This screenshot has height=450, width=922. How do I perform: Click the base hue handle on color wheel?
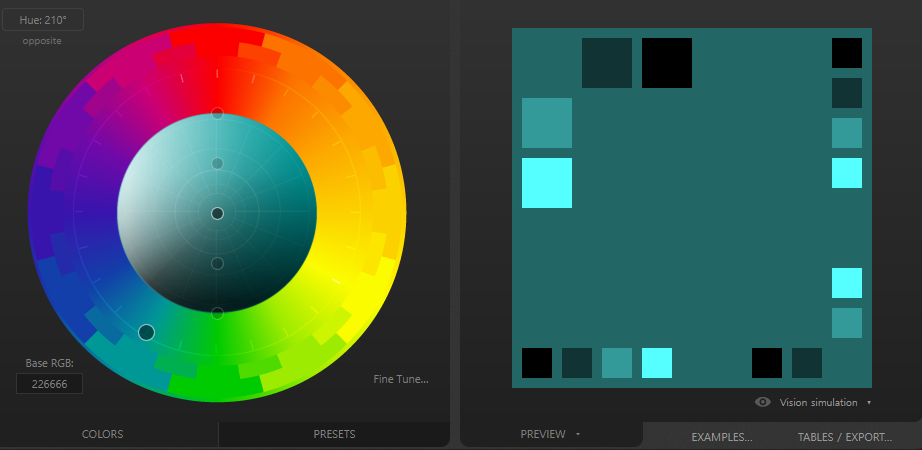pyautogui.click(x=146, y=333)
